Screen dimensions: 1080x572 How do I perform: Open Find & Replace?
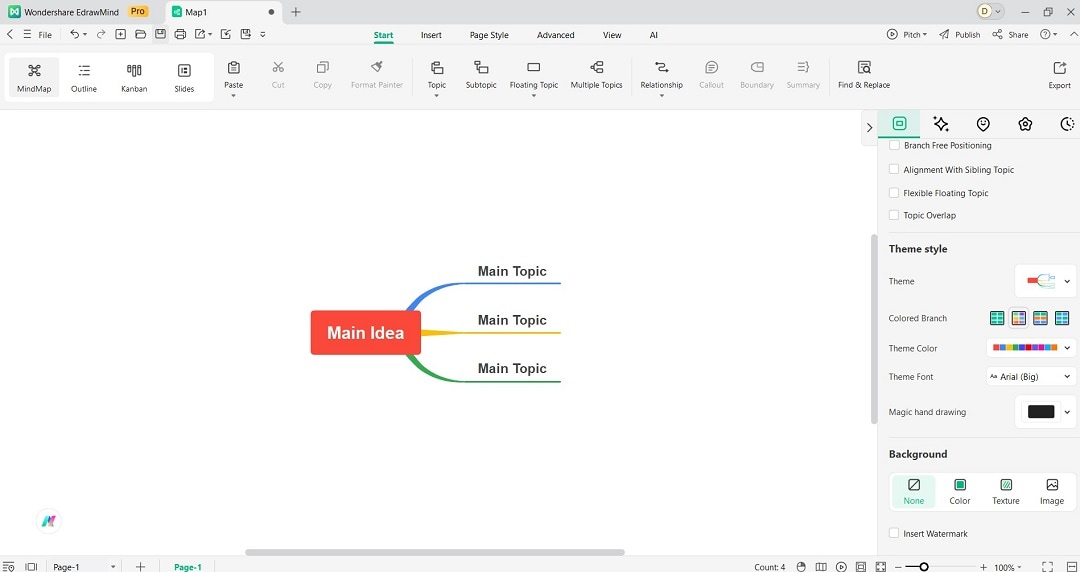(x=864, y=75)
